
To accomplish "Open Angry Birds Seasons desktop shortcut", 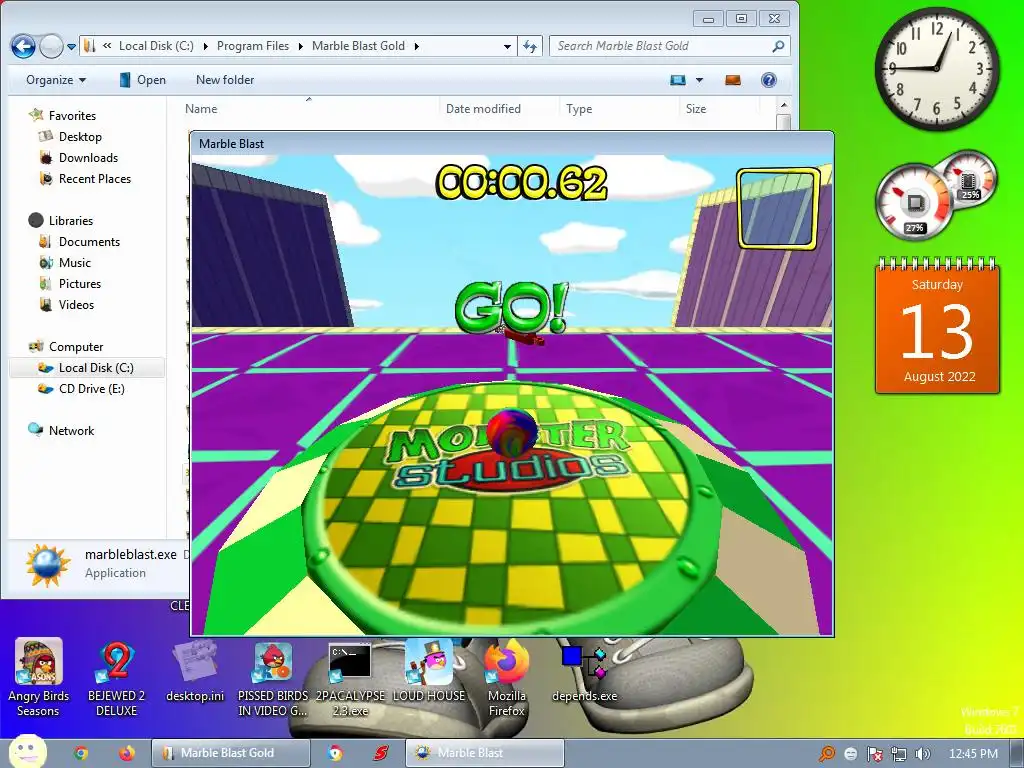I will tap(38, 677).
